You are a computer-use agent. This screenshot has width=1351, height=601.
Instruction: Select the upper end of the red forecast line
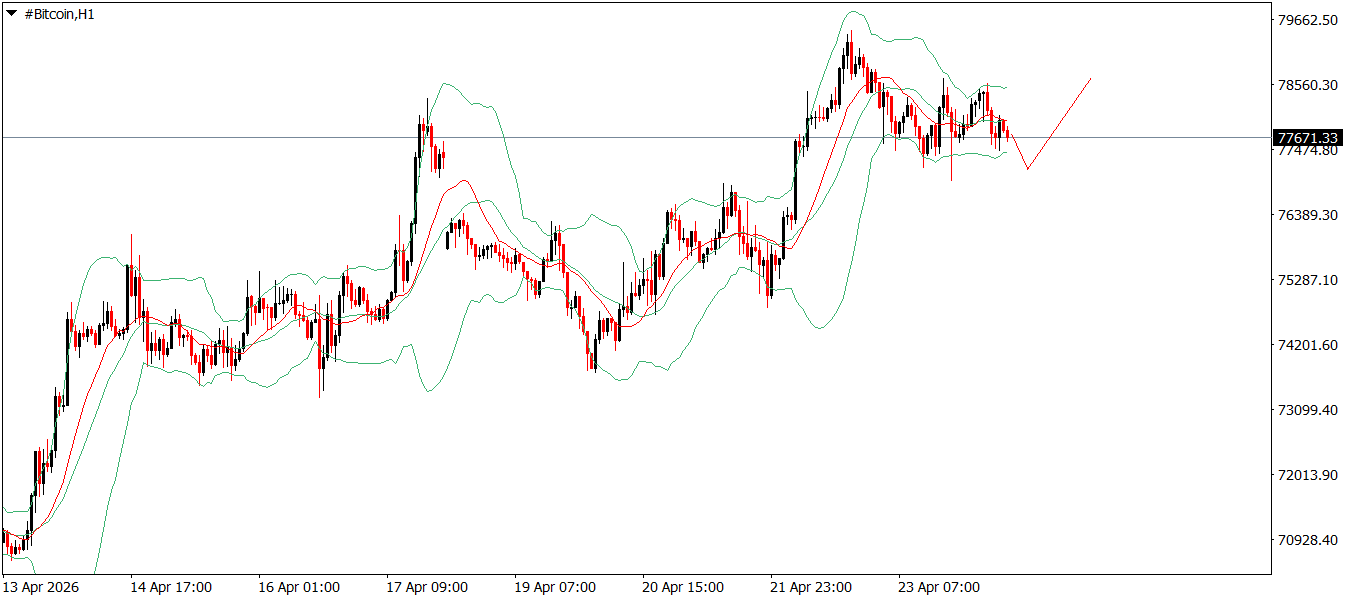[1090, 78]
